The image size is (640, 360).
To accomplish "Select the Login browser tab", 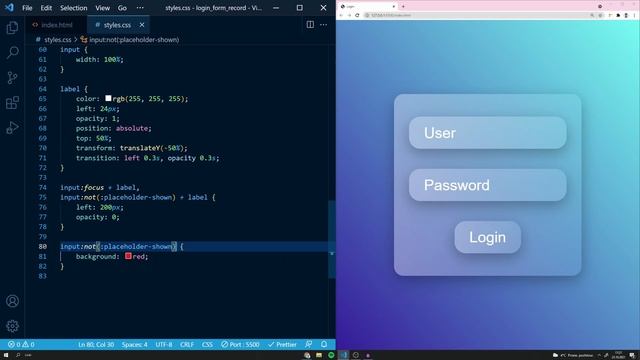I will [367, 6].
